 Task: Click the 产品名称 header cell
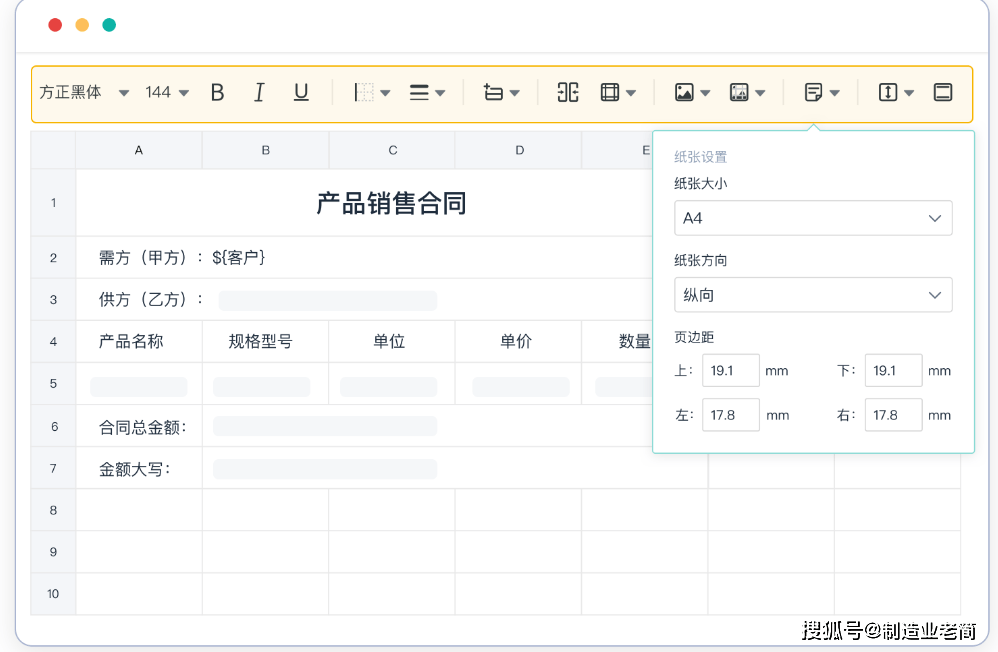[x=139, y=342]
